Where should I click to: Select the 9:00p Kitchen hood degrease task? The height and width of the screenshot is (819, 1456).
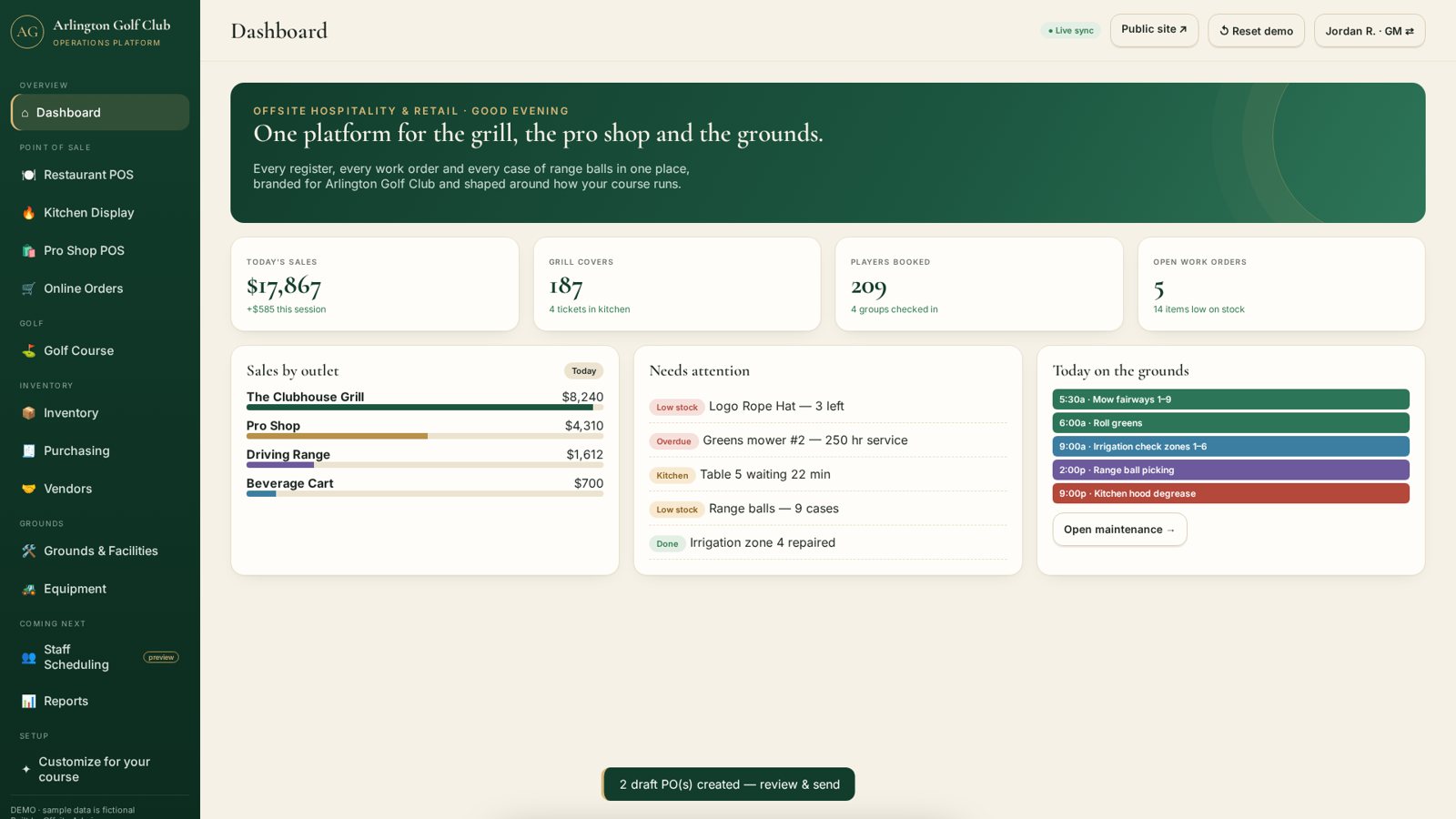pos(1230,494)
